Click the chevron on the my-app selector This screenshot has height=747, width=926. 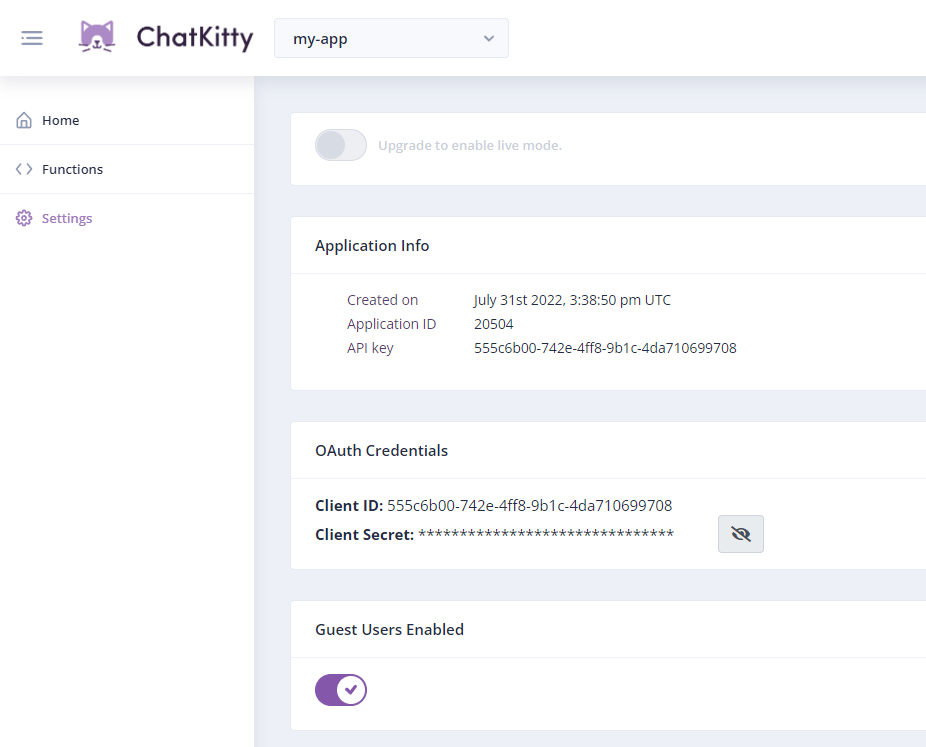[489, 38]
